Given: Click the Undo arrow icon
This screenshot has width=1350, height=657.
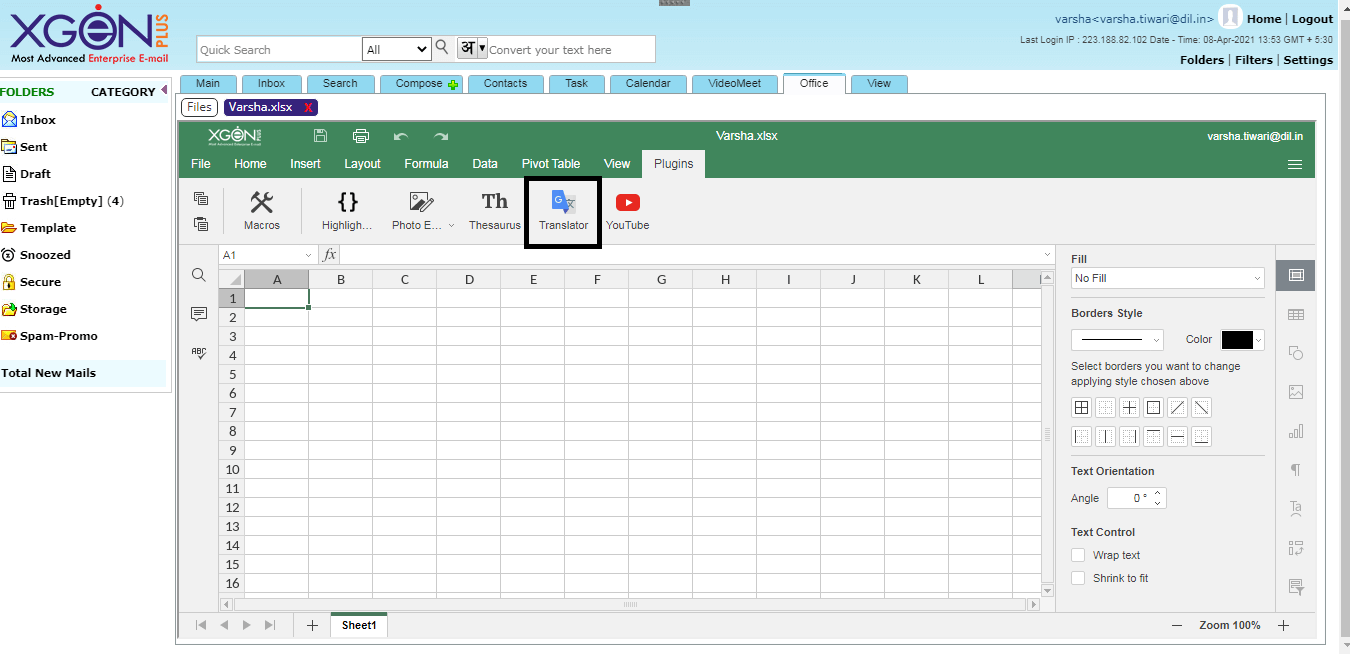Looking at the screenshot, I should point(401,136).
